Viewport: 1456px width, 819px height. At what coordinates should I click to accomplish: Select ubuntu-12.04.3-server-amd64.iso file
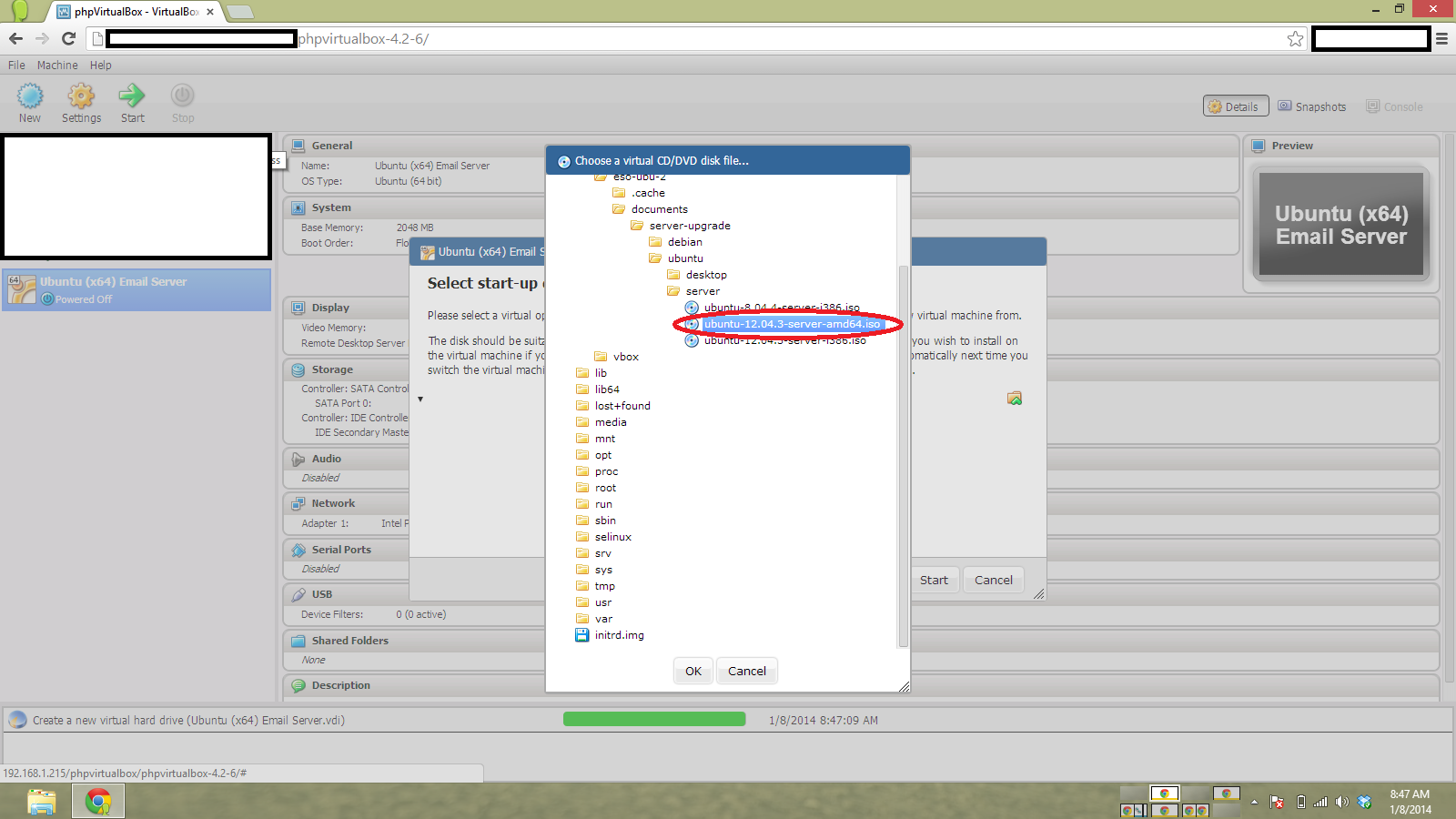[792, 324]
